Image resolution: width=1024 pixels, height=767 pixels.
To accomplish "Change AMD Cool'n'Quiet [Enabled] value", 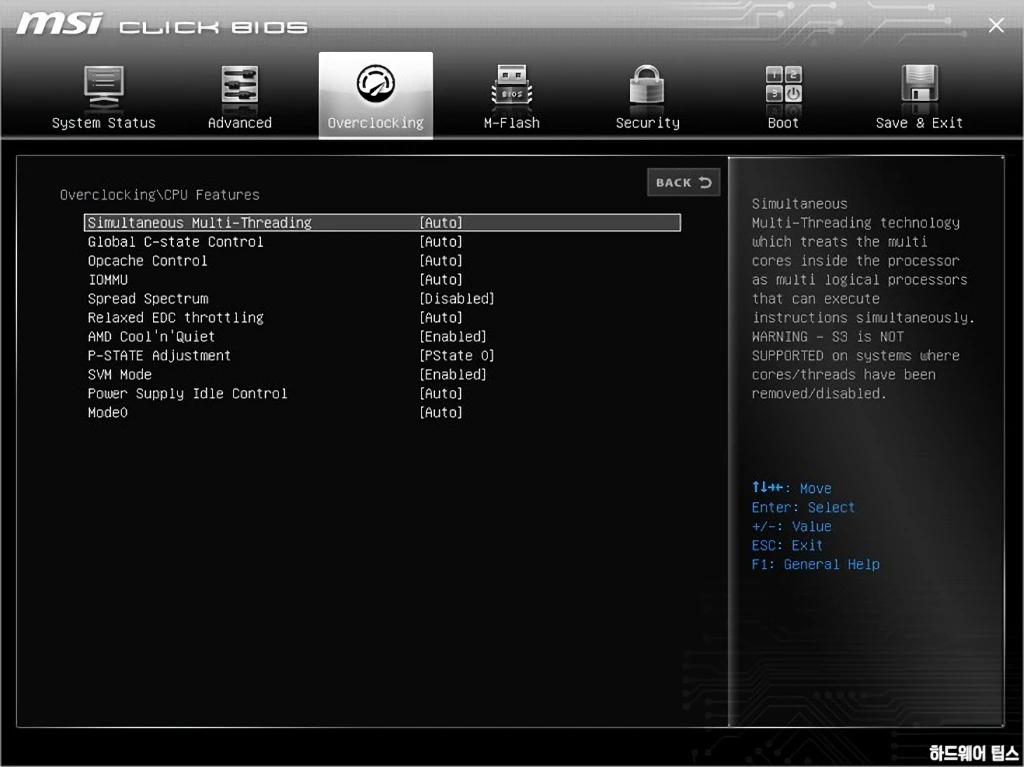I will click(x=453, y=336).
